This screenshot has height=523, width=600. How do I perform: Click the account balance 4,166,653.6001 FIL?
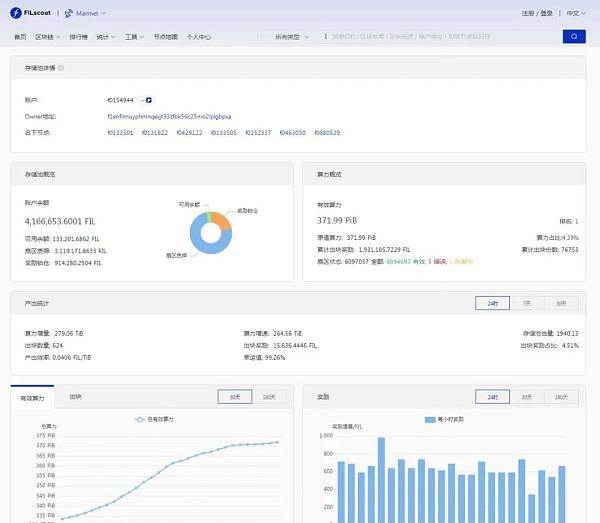click(x=60, y=221)
